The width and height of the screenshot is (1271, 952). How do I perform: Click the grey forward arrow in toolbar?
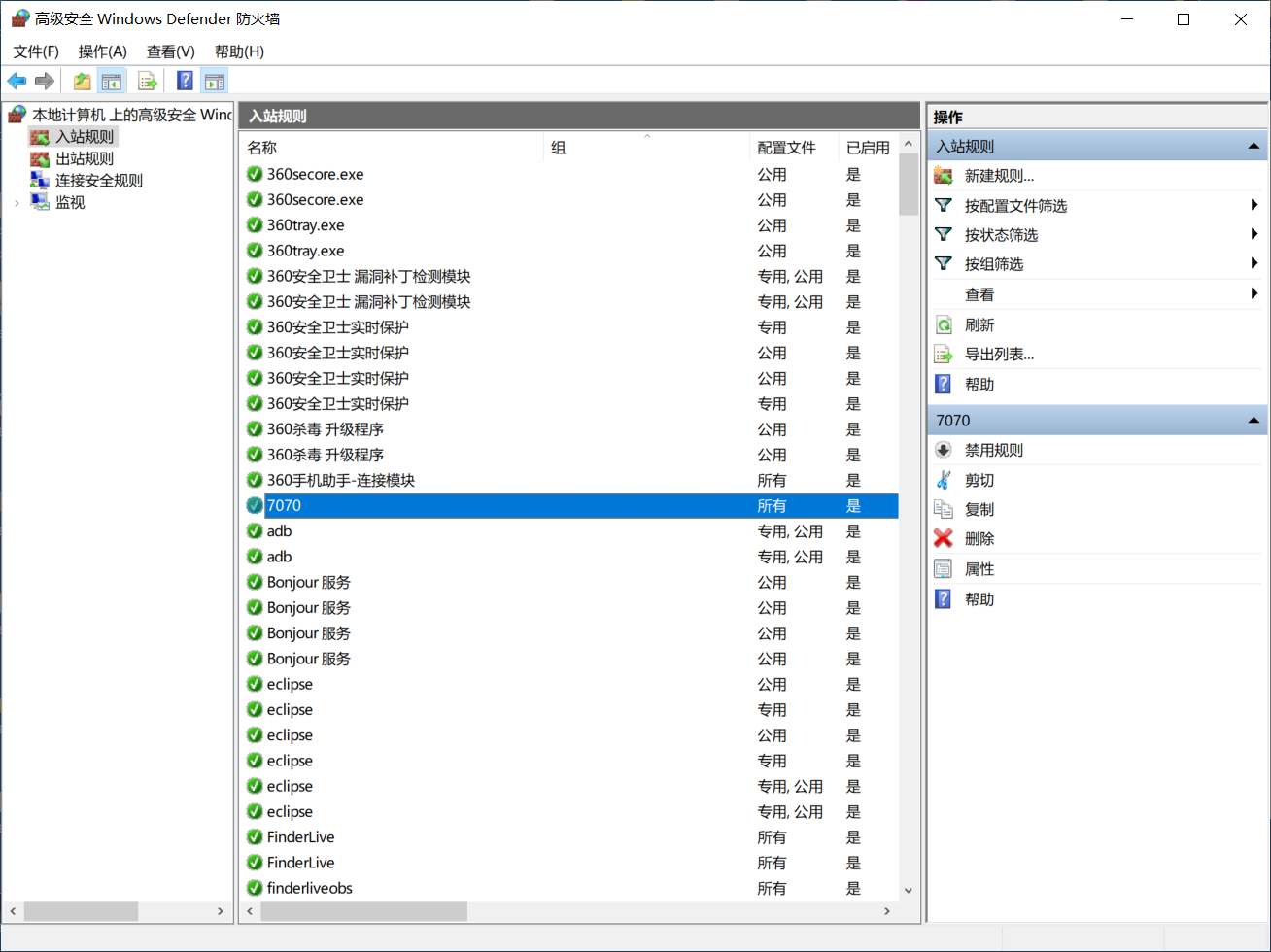pos(44,81)
